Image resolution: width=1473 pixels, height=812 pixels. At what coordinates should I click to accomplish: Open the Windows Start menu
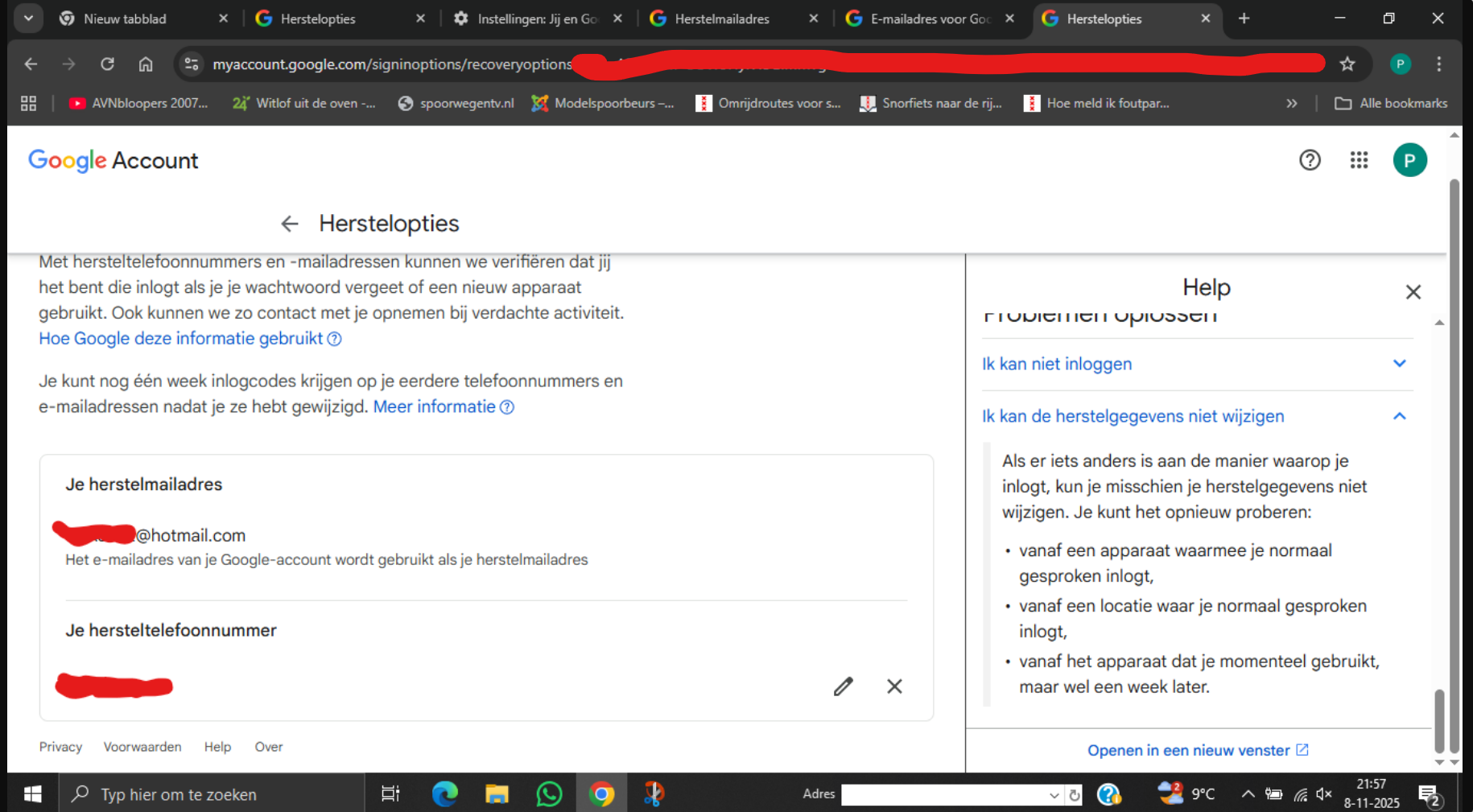pos(32,794)
